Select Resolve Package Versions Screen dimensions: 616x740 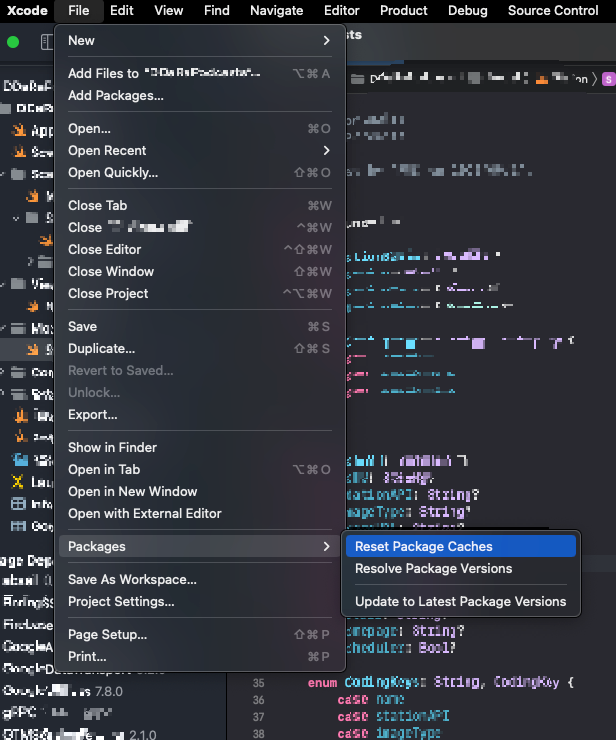point(461,569)
